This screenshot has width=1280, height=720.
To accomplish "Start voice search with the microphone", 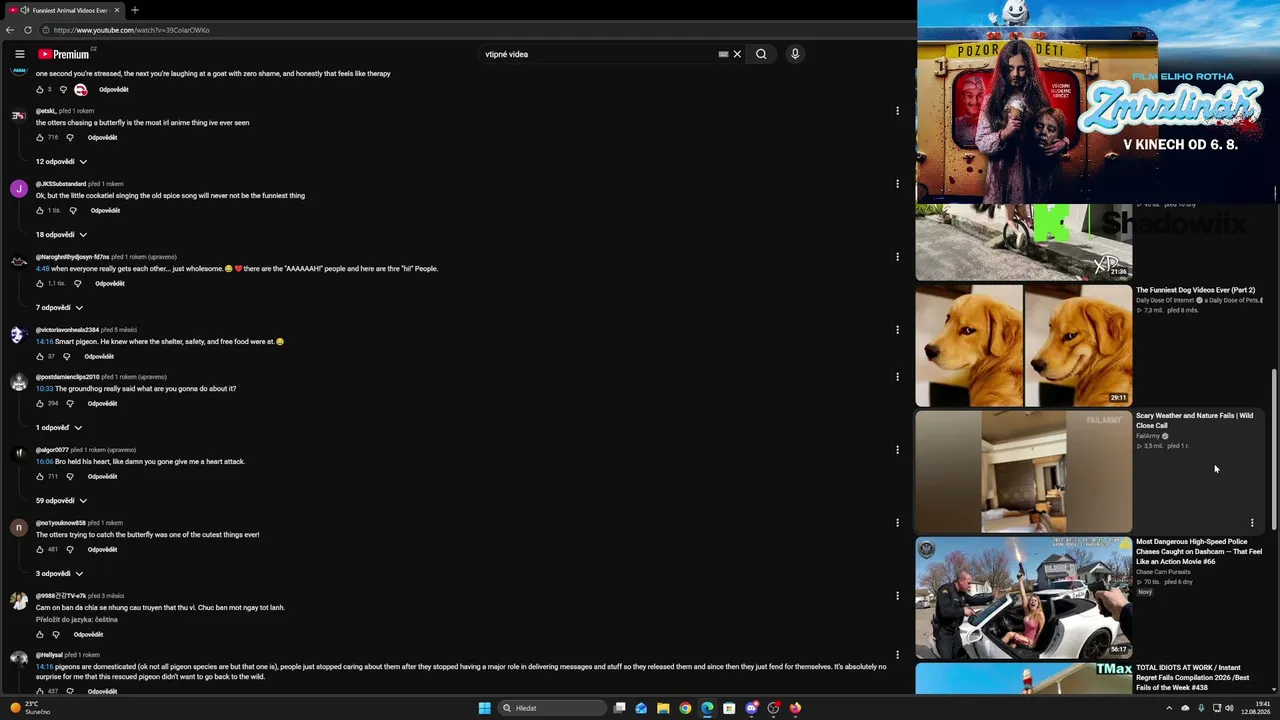I will tap(795, 54).
